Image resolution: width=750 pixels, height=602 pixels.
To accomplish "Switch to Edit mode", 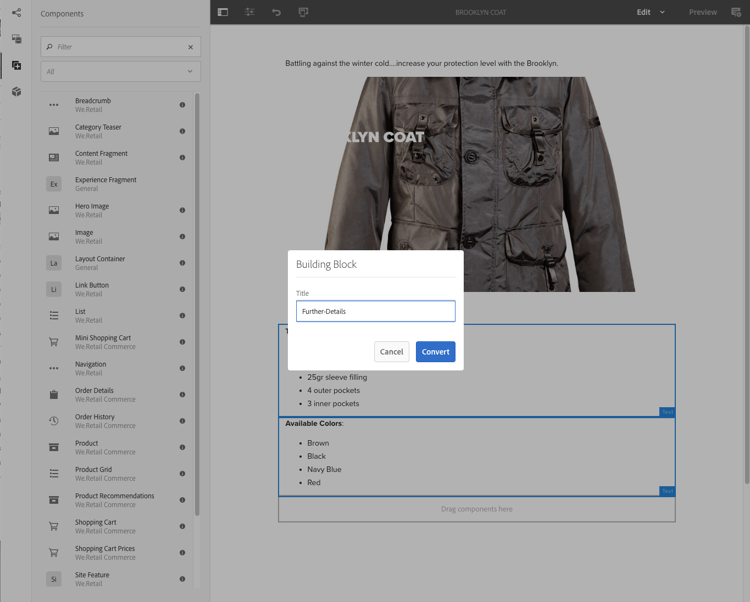I will tap(643, 12).
